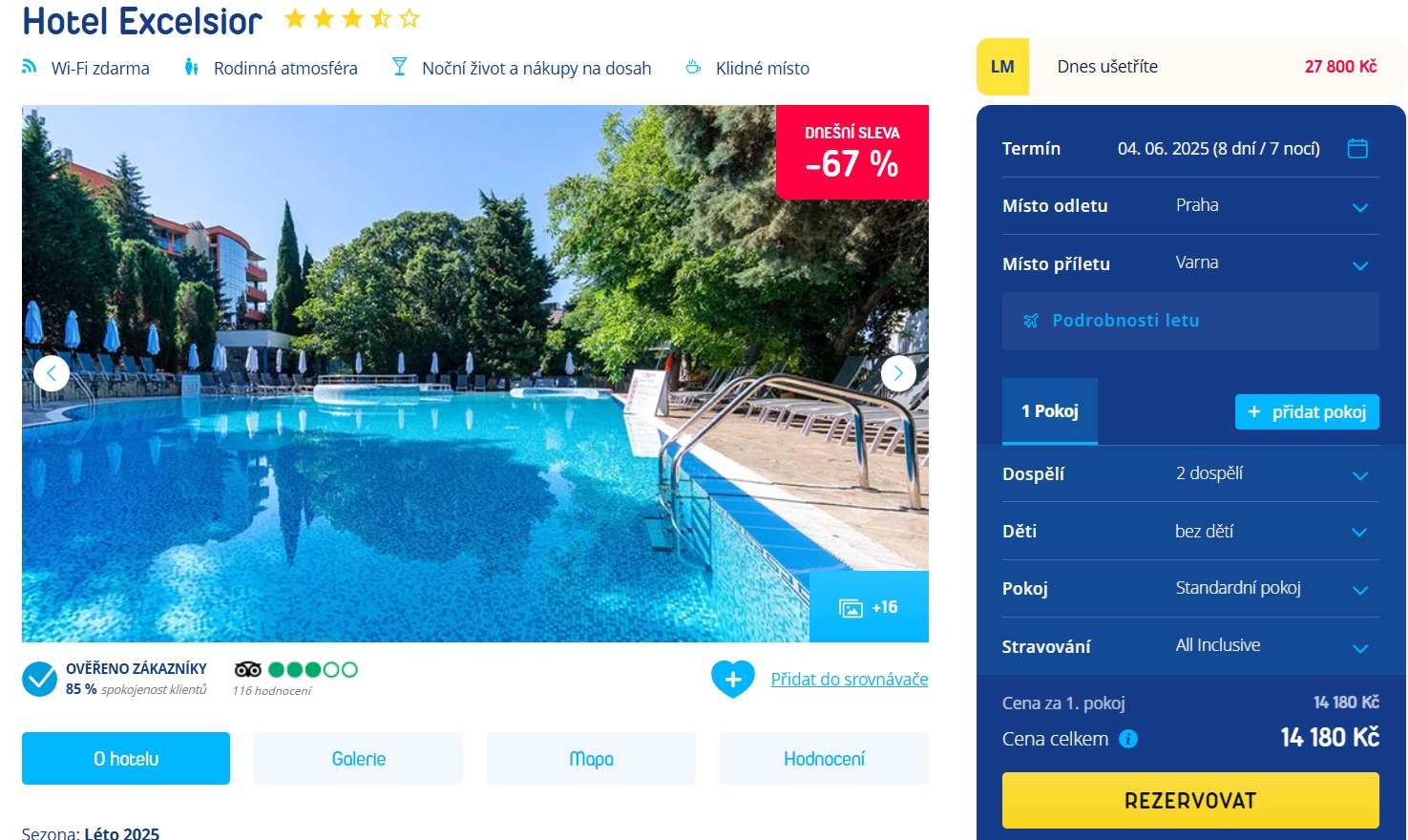Switch to the Mapa tab

[x=591, y=759]
